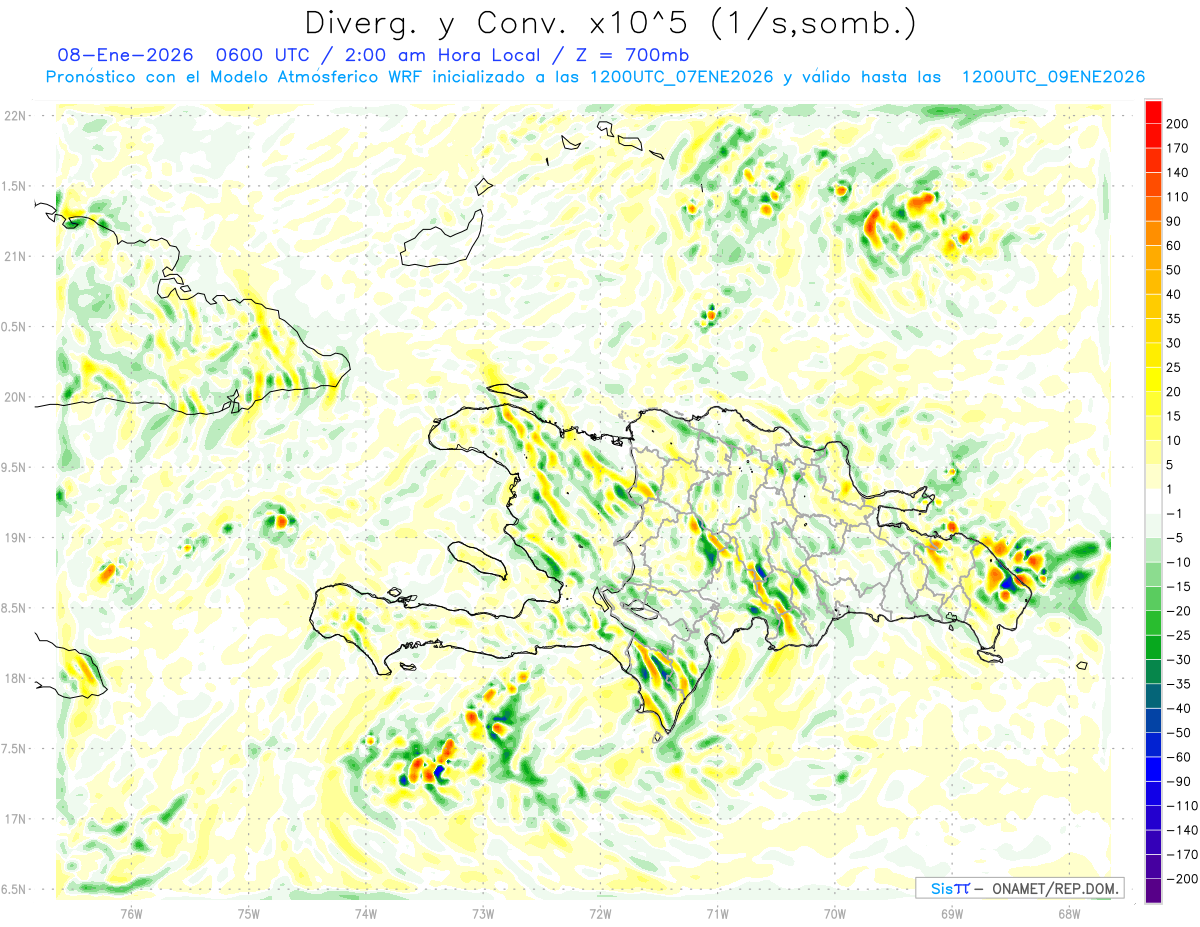
Task: Click the positive '5' scale value
Action: pyautogui.click(x=1171, y=465)
